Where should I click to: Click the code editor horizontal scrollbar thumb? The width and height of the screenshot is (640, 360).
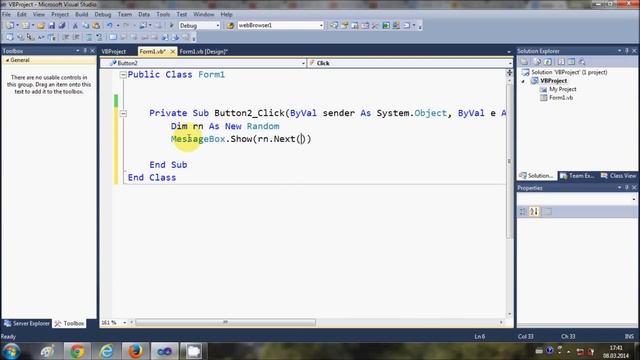pyautogui.click(x=225, y=322)
